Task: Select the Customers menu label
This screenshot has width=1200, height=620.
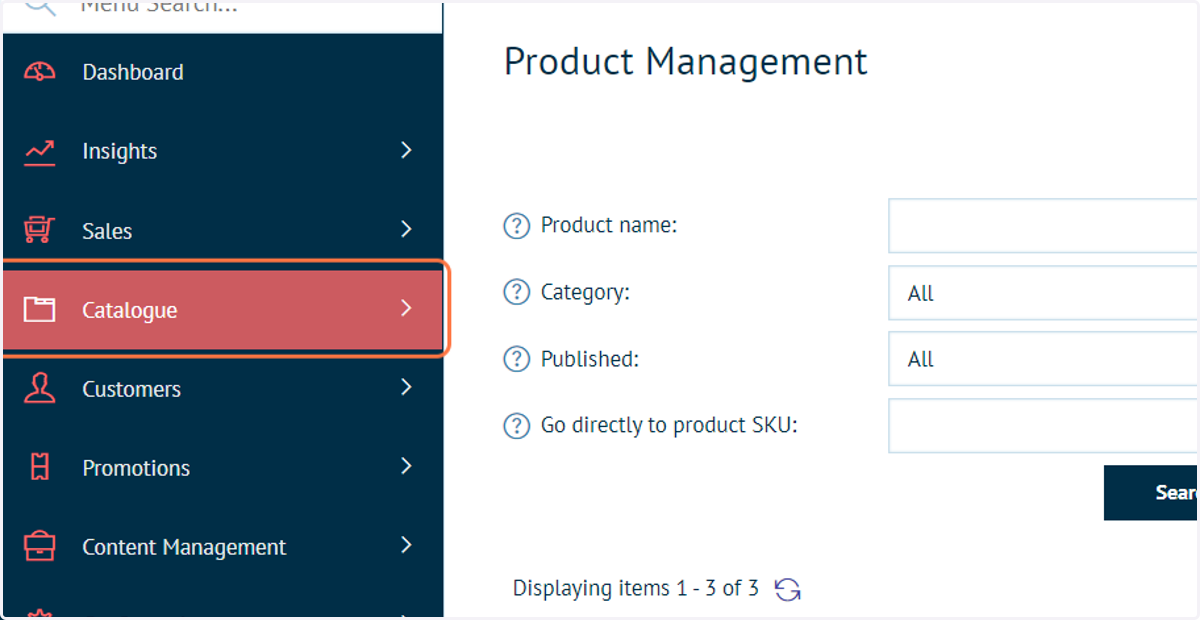Action: [x=132, y=389]
